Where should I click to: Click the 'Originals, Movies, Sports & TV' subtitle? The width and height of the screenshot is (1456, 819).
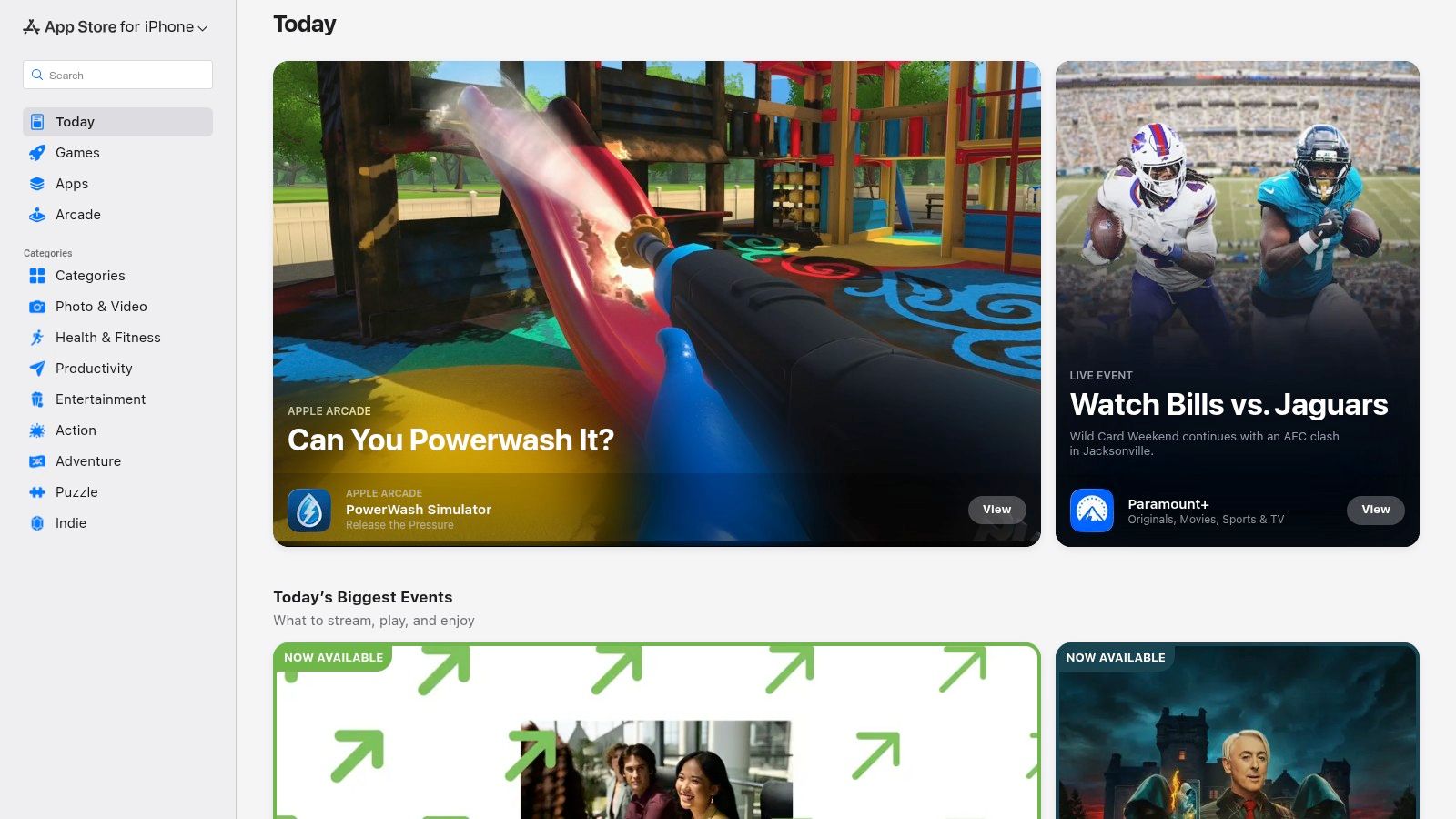(1206, 520)
